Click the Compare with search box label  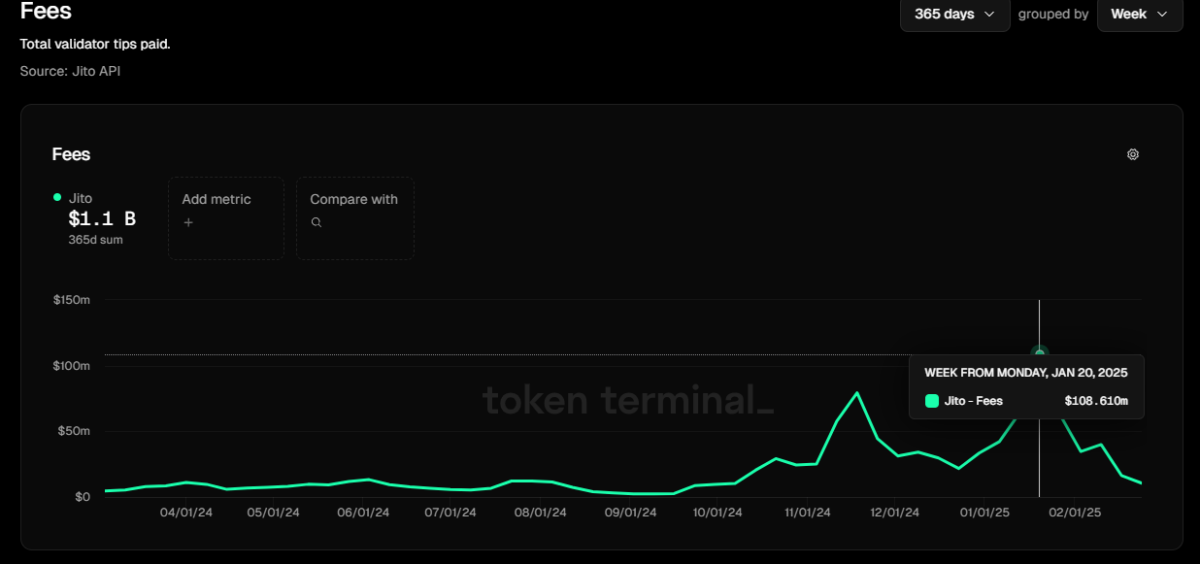click(353, 199)
